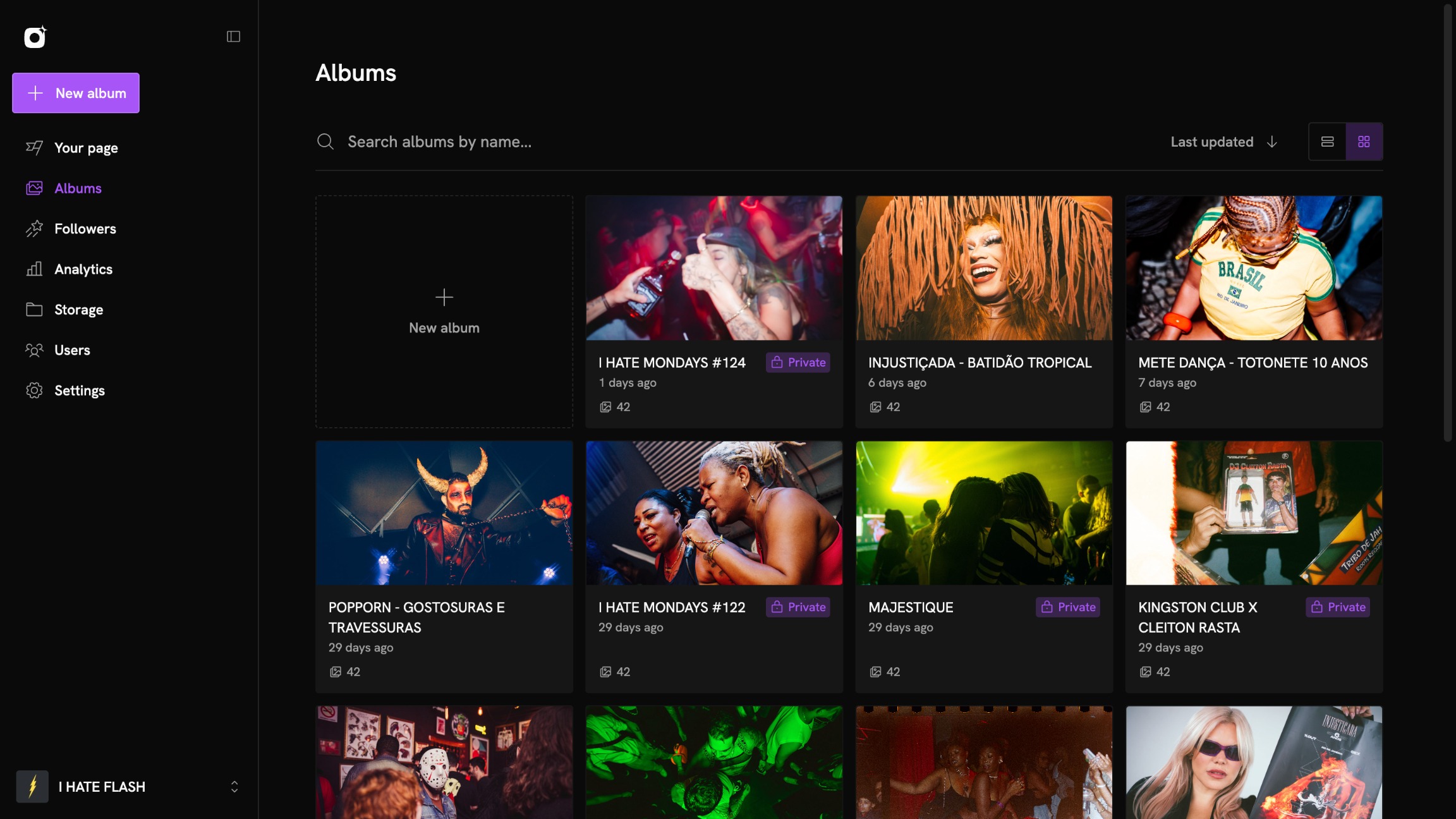Collapse the sidebar with the panel icon
The image size is (1456, 819).
point(233,37)
